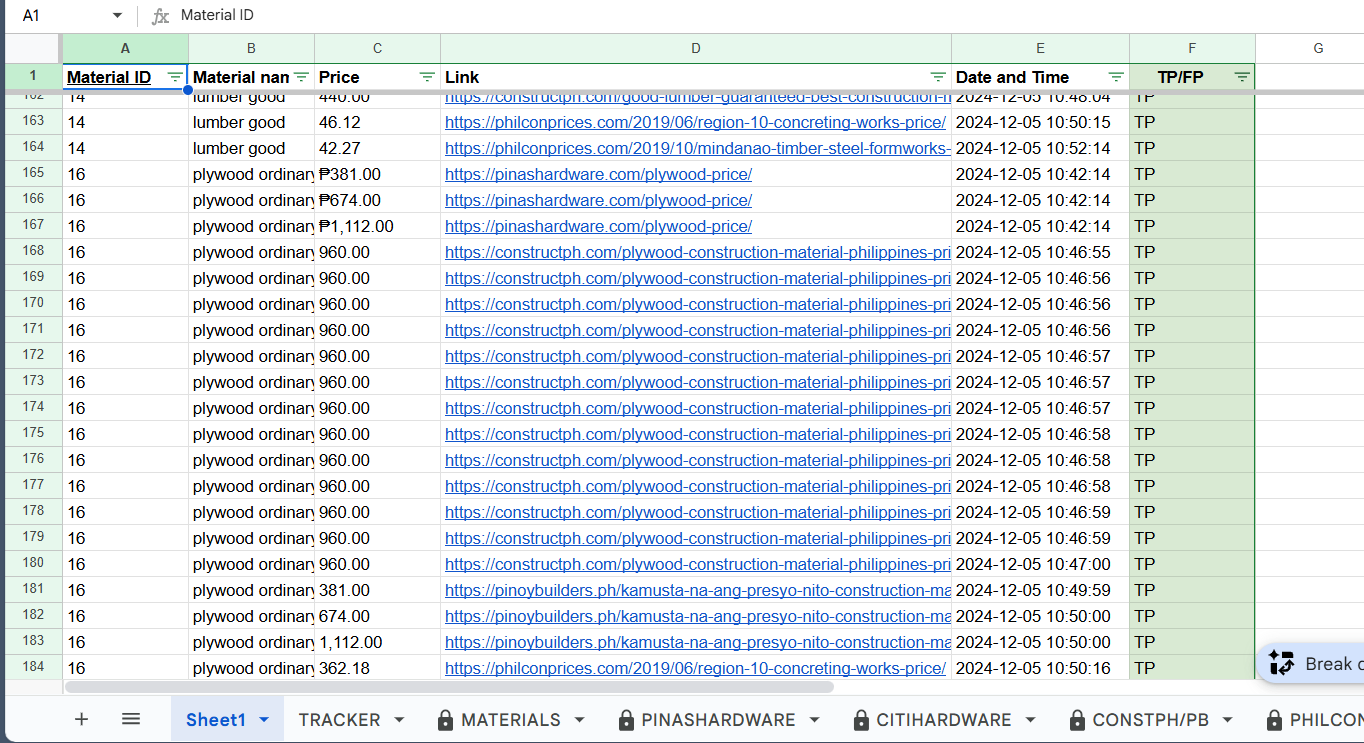
Task: Expand the TRACKER tab dropdown arrow
Action: coord(399,720)
